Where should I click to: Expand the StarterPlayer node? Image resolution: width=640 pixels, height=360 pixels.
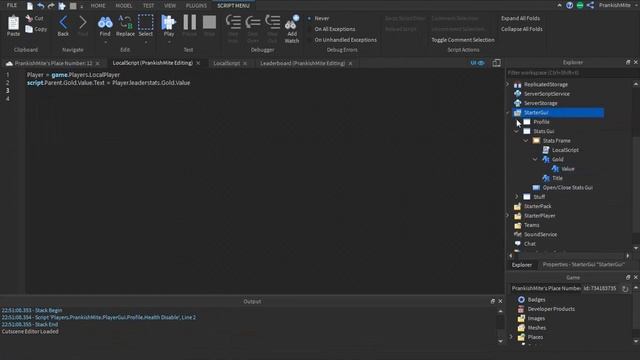pyautogui.click(x=508, y=216)
